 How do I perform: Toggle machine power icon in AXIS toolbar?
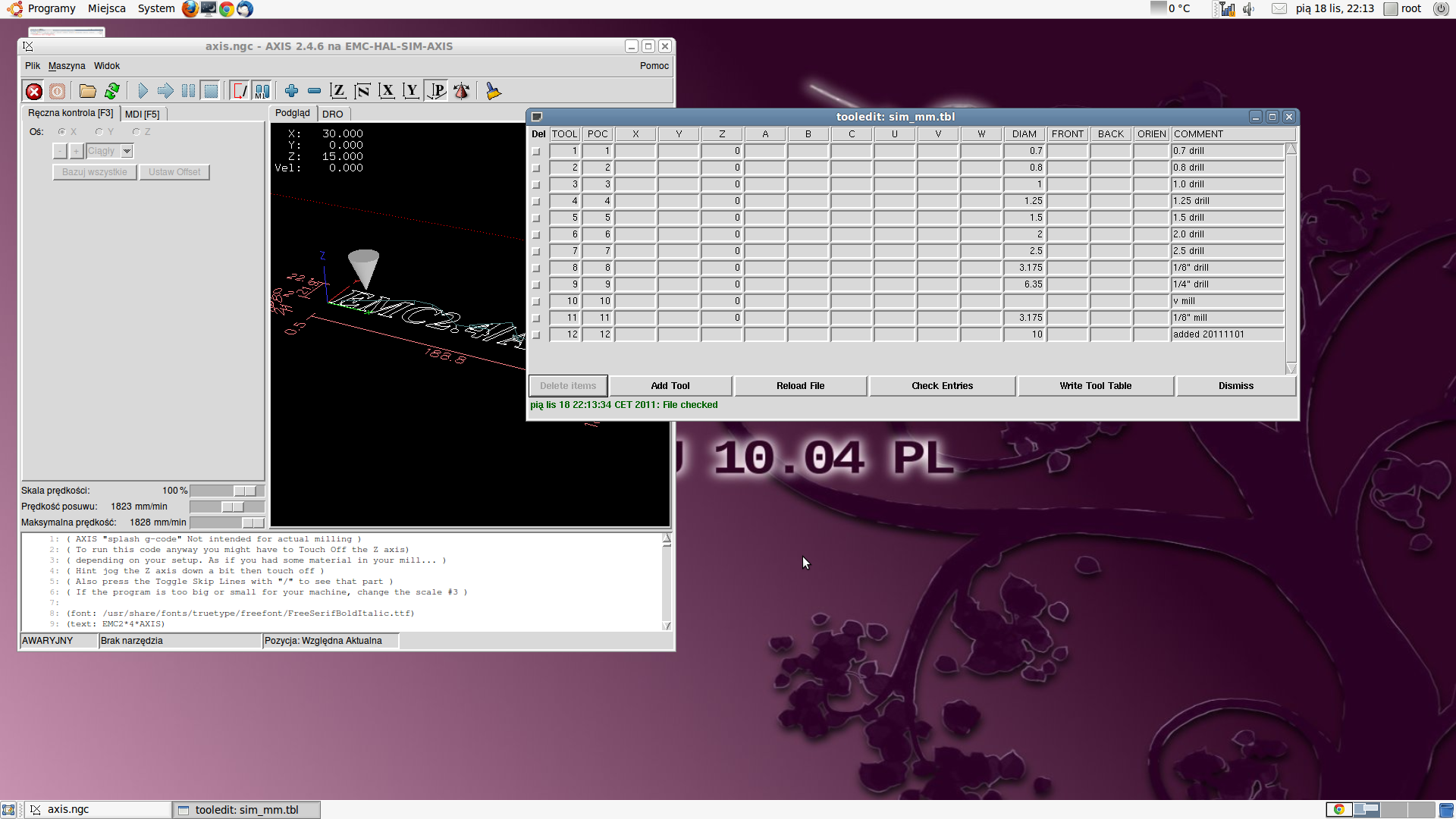tap(57, 91)
